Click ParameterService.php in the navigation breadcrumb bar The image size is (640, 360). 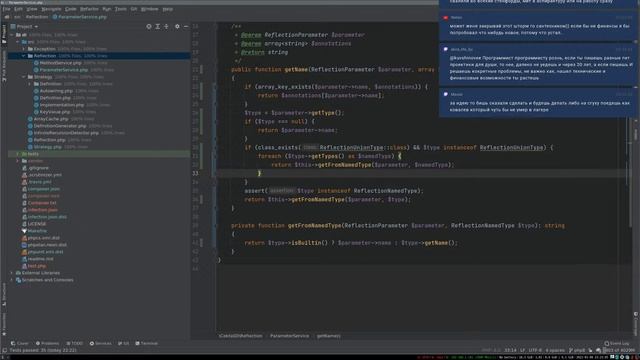pyautogui.click(x=80, y=17)
